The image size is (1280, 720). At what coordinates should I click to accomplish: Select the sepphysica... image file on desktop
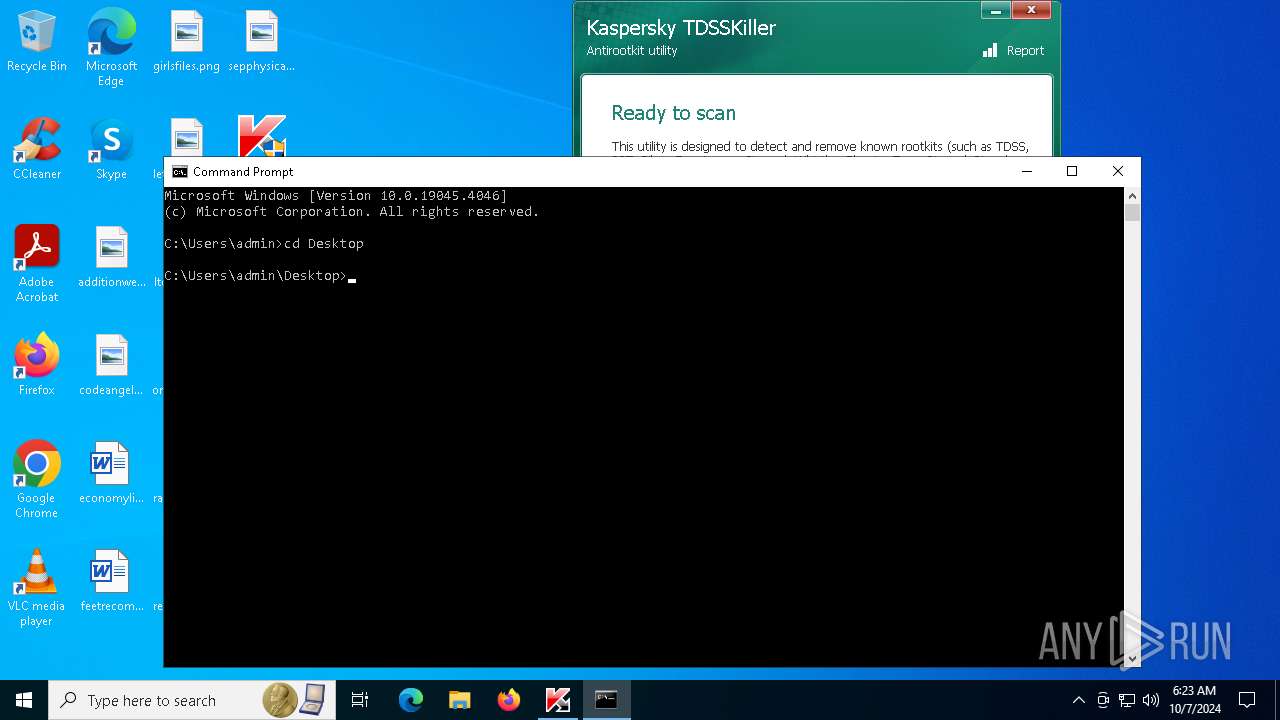click(261, 41)
